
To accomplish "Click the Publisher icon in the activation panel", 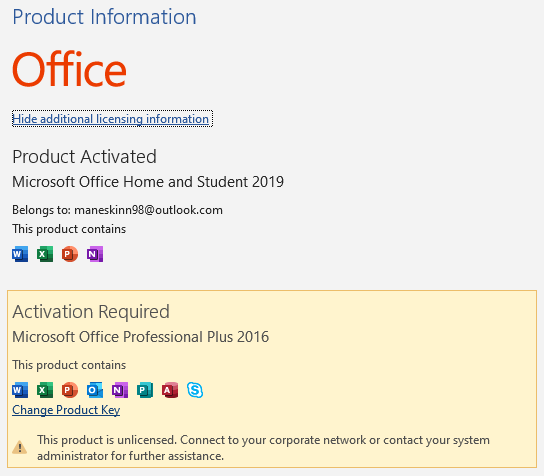I will (x=145, y=390).
